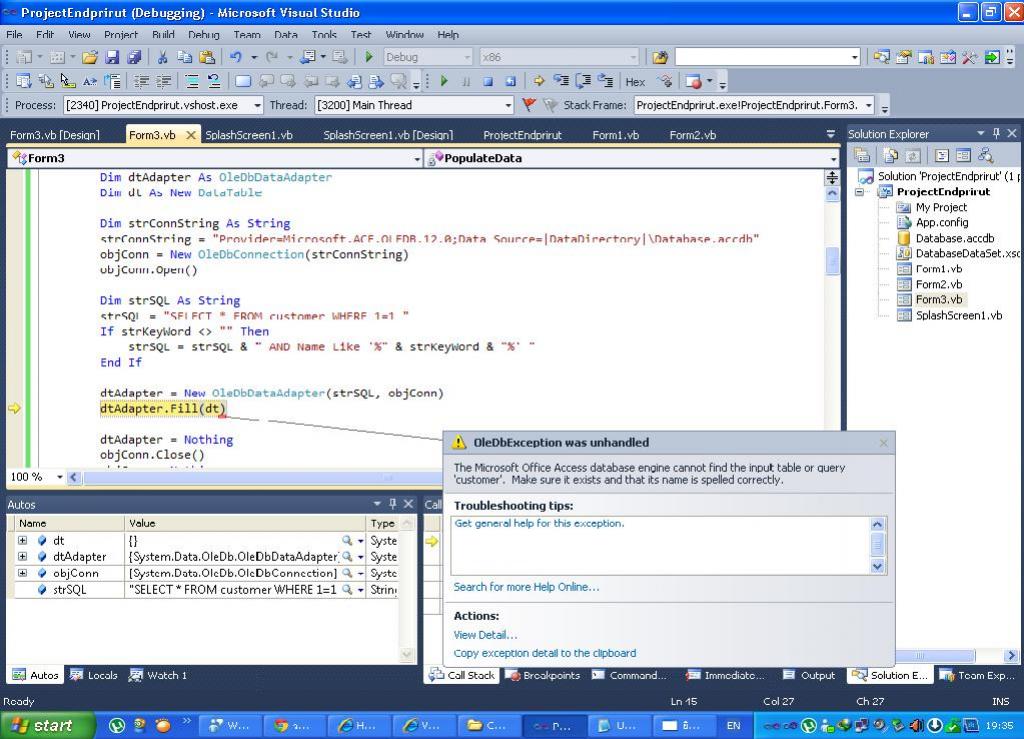Click the Show Next Statement yellow arrow icon

point(539,82)
